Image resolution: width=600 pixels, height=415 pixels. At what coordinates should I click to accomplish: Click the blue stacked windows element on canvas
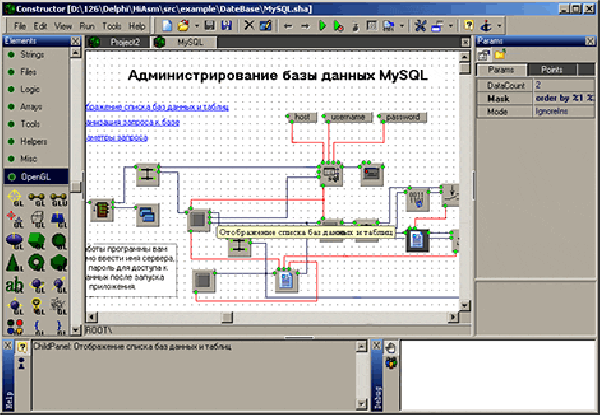click(x=147, y=215)
